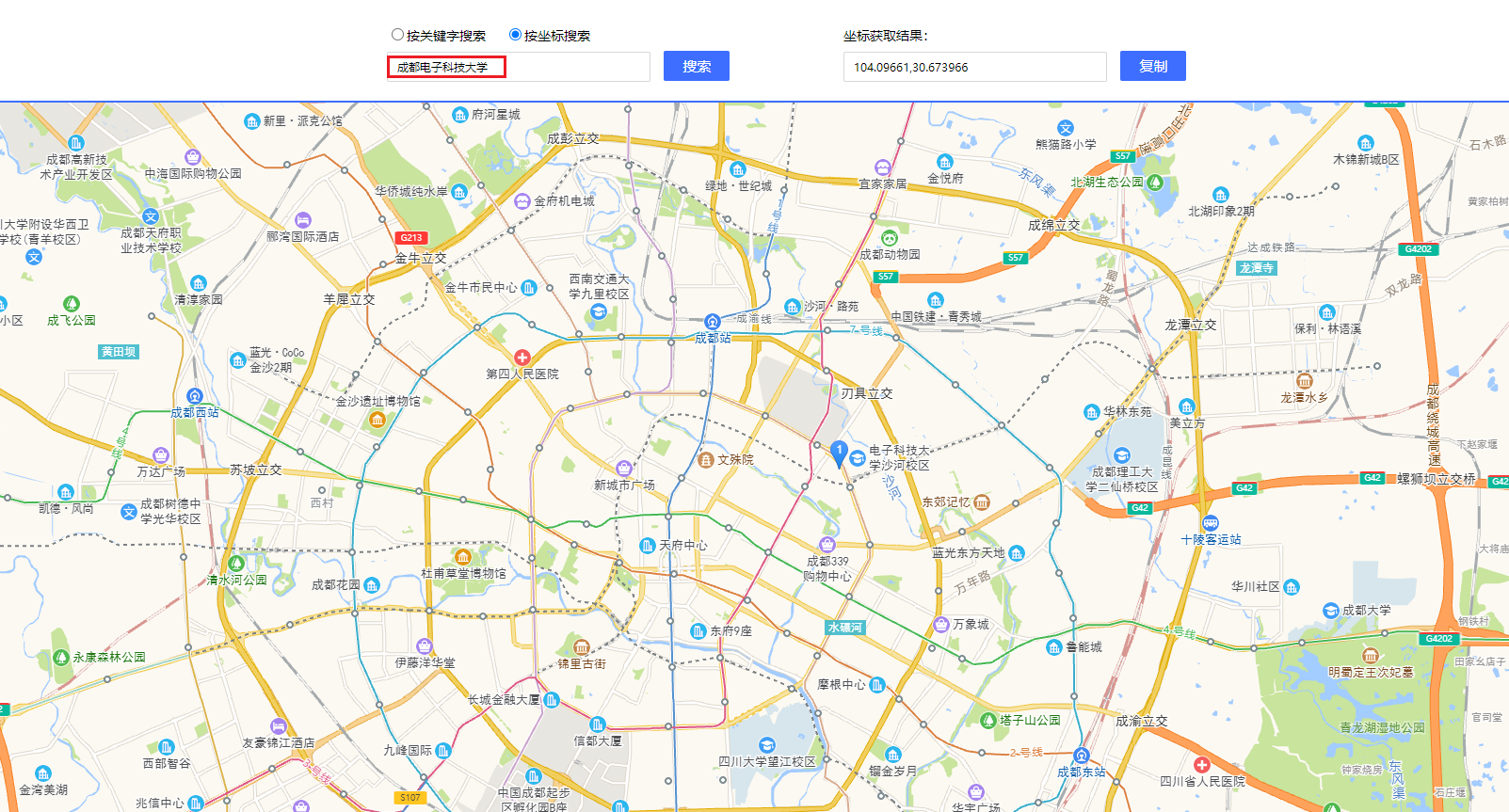Click the 十陵客运站 bus station icon
This screenshot has height=812, width=1509.
tap(1211, 523)
